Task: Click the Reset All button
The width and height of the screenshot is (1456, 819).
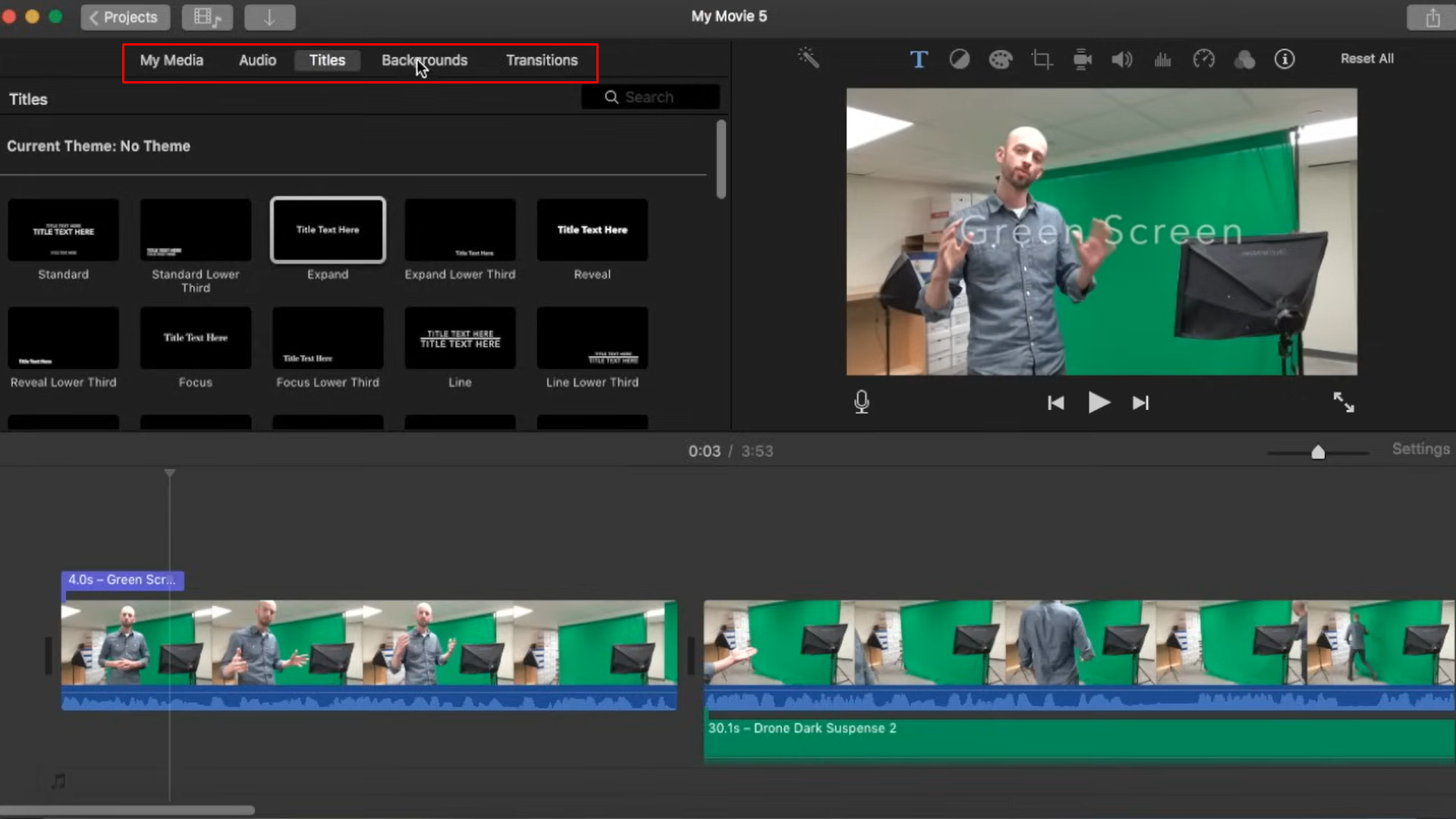Action: pos(1366,58)
